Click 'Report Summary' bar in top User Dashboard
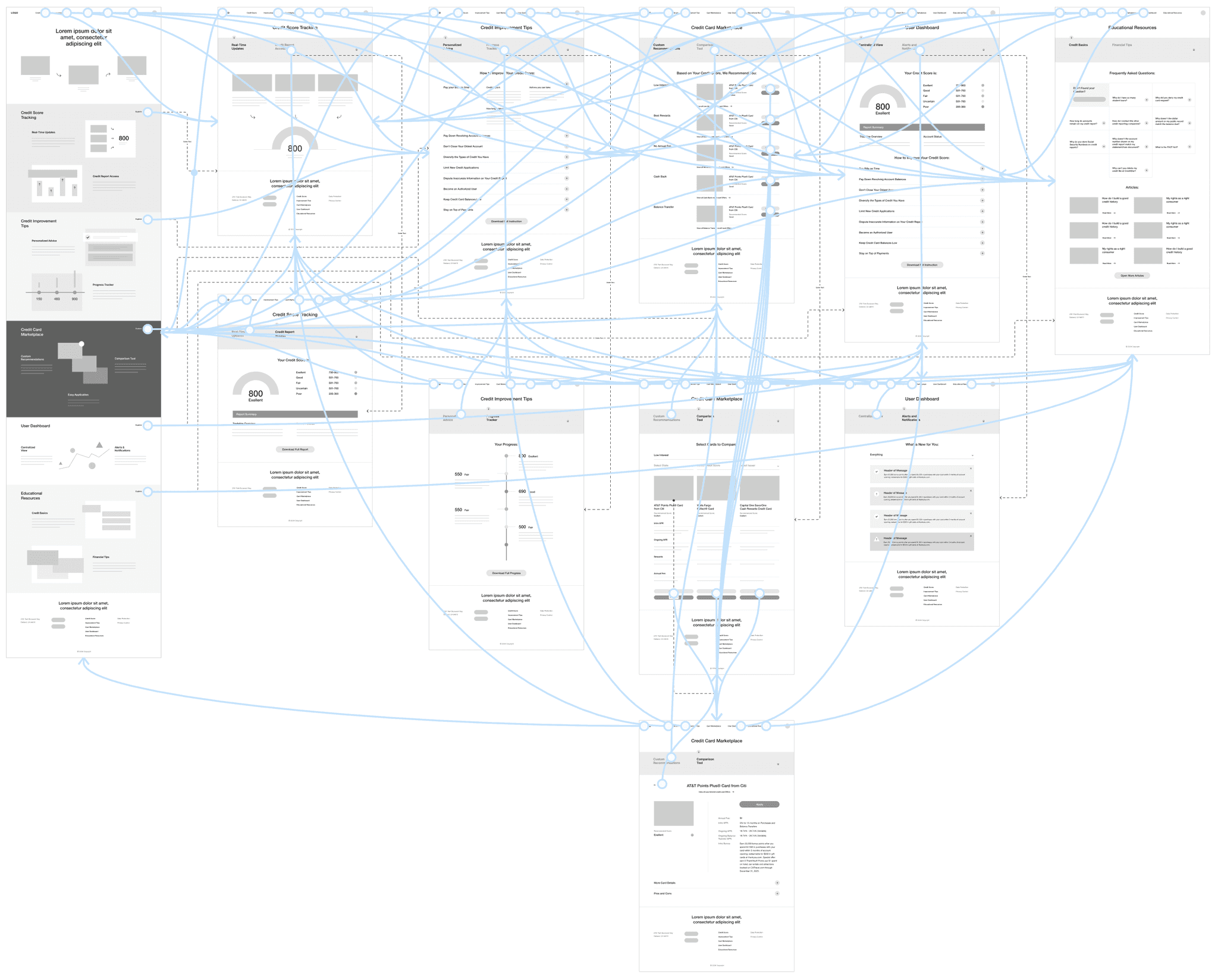 click(922, 127)
